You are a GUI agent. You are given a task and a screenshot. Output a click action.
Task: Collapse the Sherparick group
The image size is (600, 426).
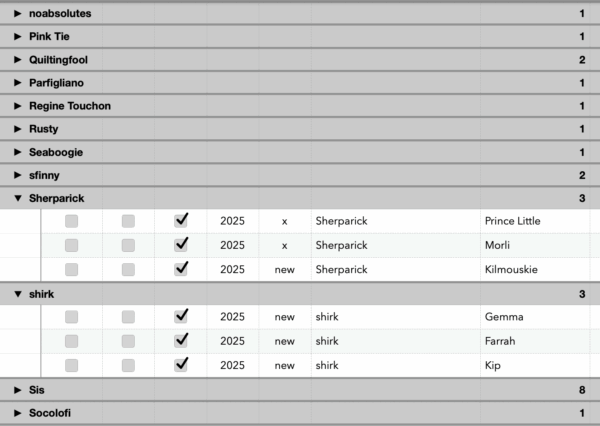click(x=18, y=199)
